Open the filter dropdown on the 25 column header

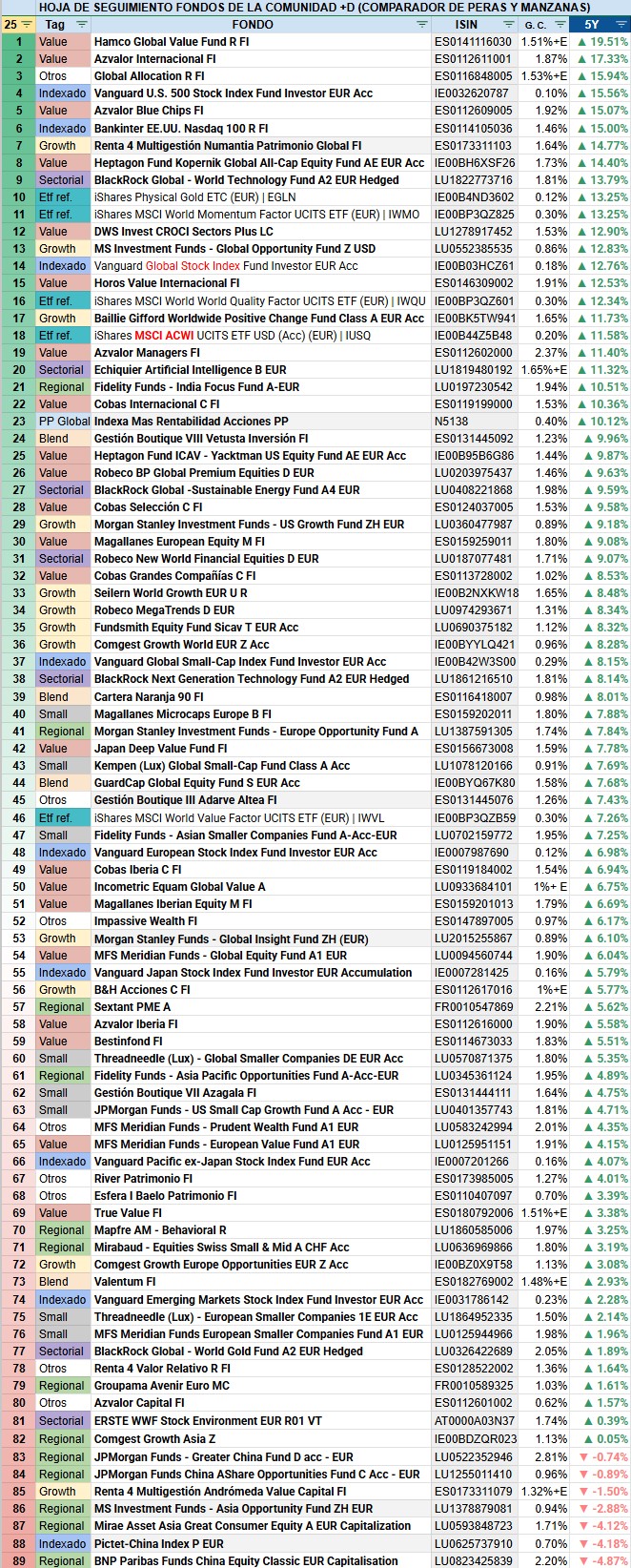click(27, 25)
